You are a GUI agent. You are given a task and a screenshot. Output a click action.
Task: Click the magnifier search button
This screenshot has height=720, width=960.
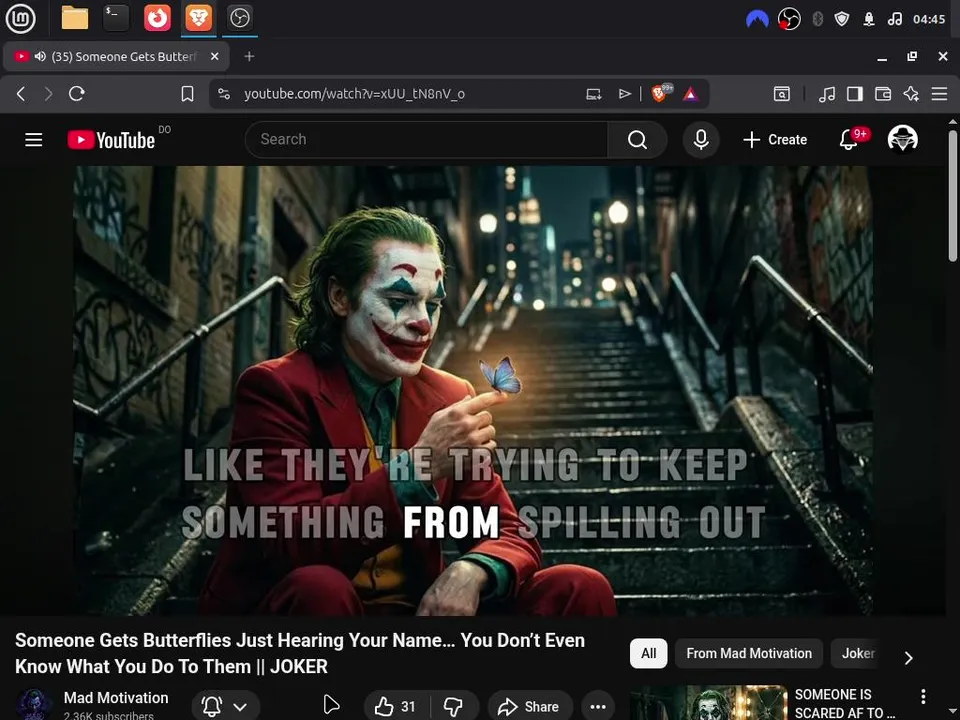(637, 140)
